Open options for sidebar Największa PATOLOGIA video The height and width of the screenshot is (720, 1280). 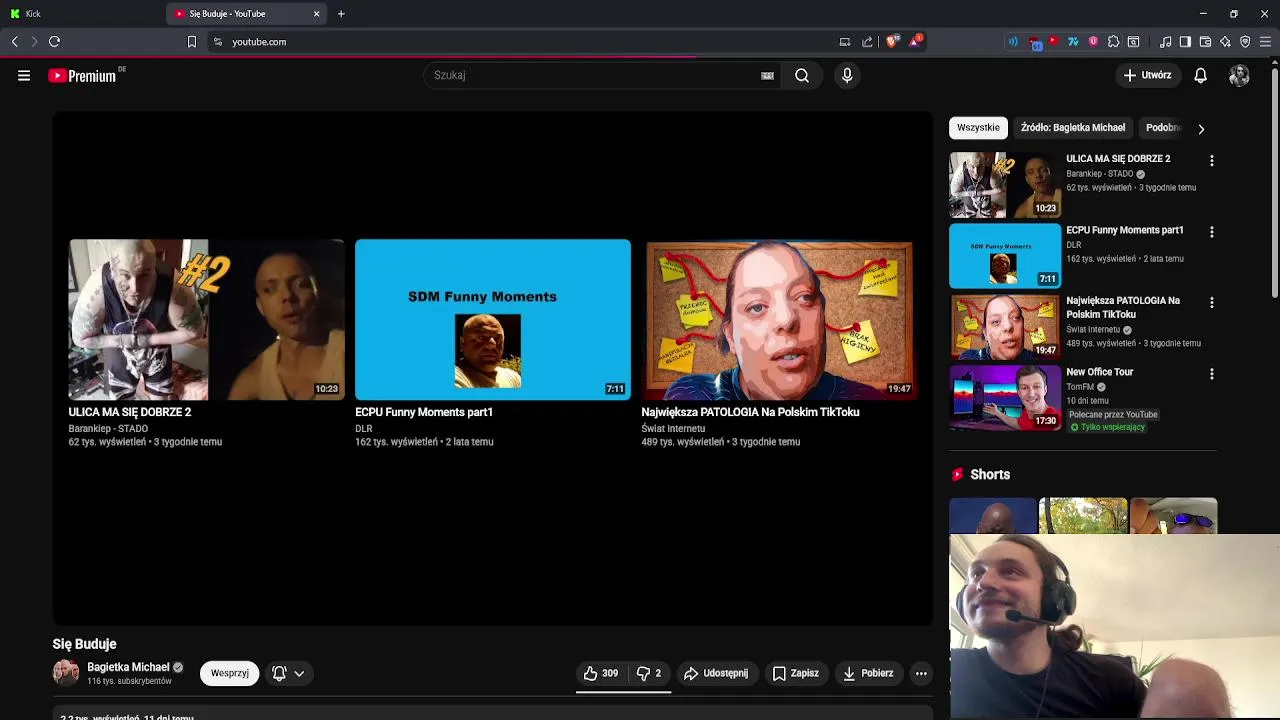point(1211,302)
